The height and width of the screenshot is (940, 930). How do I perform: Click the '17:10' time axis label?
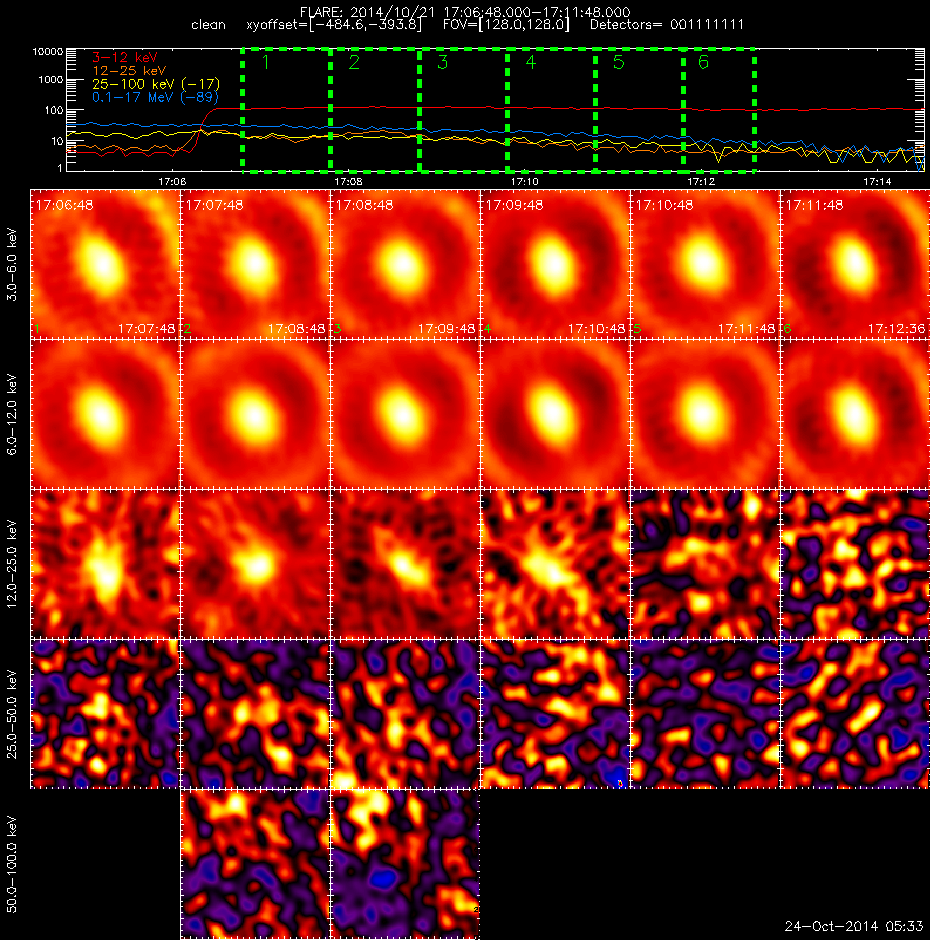[x=525, y=181]
